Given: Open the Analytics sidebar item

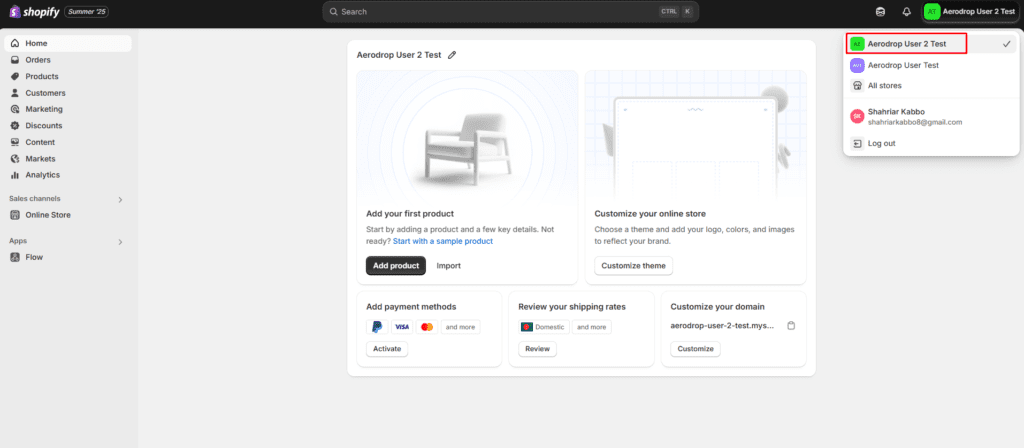Looking at the screenshot, I should [x=42, y=175].
